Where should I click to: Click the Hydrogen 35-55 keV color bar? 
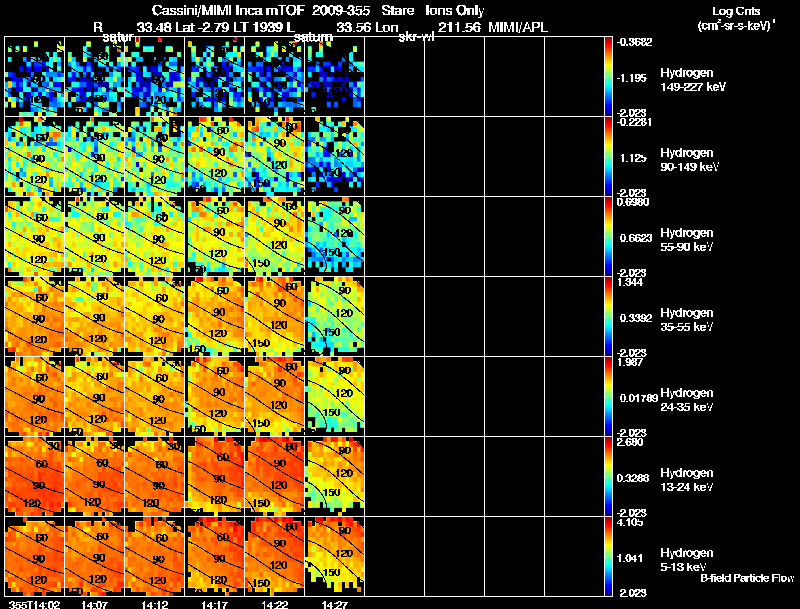pyautogui.click(x=608, y=317)
